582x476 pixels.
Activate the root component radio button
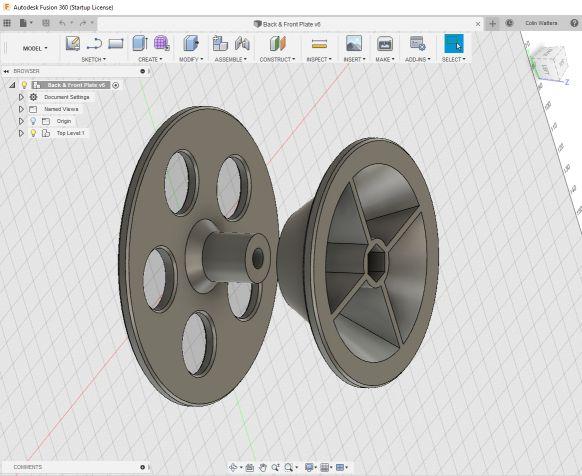pyautogui.click(x=115, y=85)
